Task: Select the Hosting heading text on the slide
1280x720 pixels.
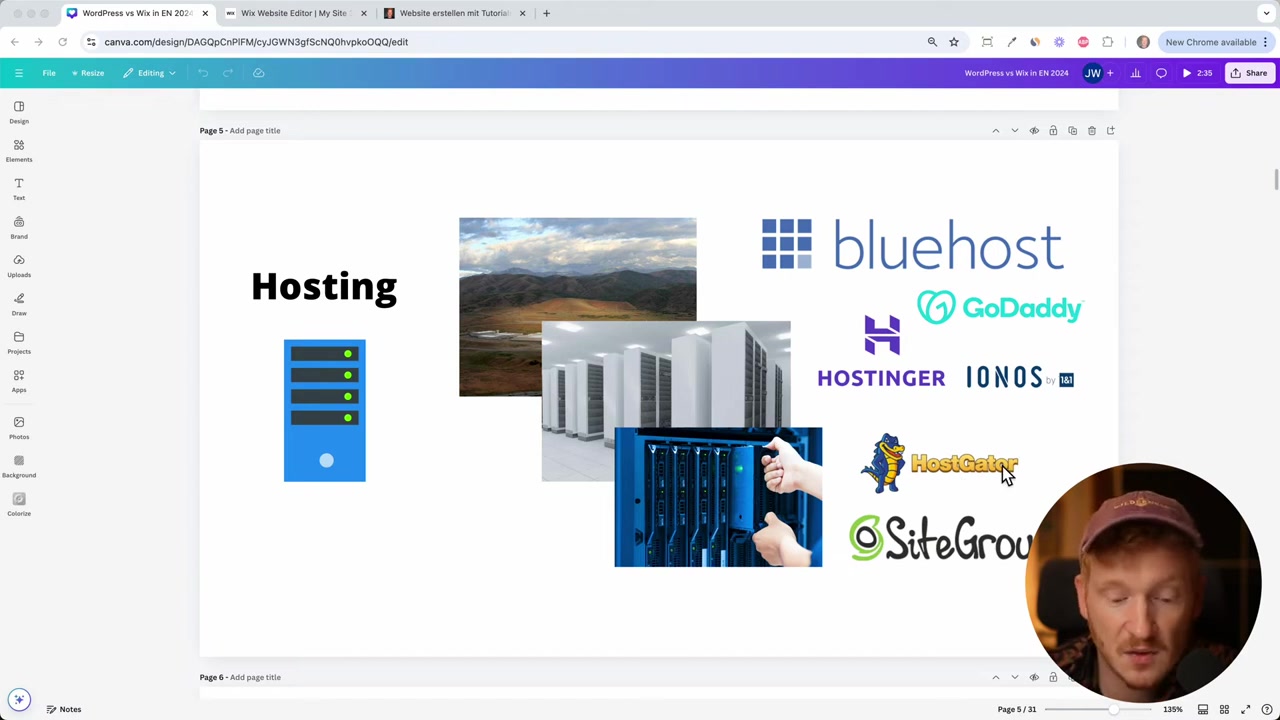Action: coord(324,287)
